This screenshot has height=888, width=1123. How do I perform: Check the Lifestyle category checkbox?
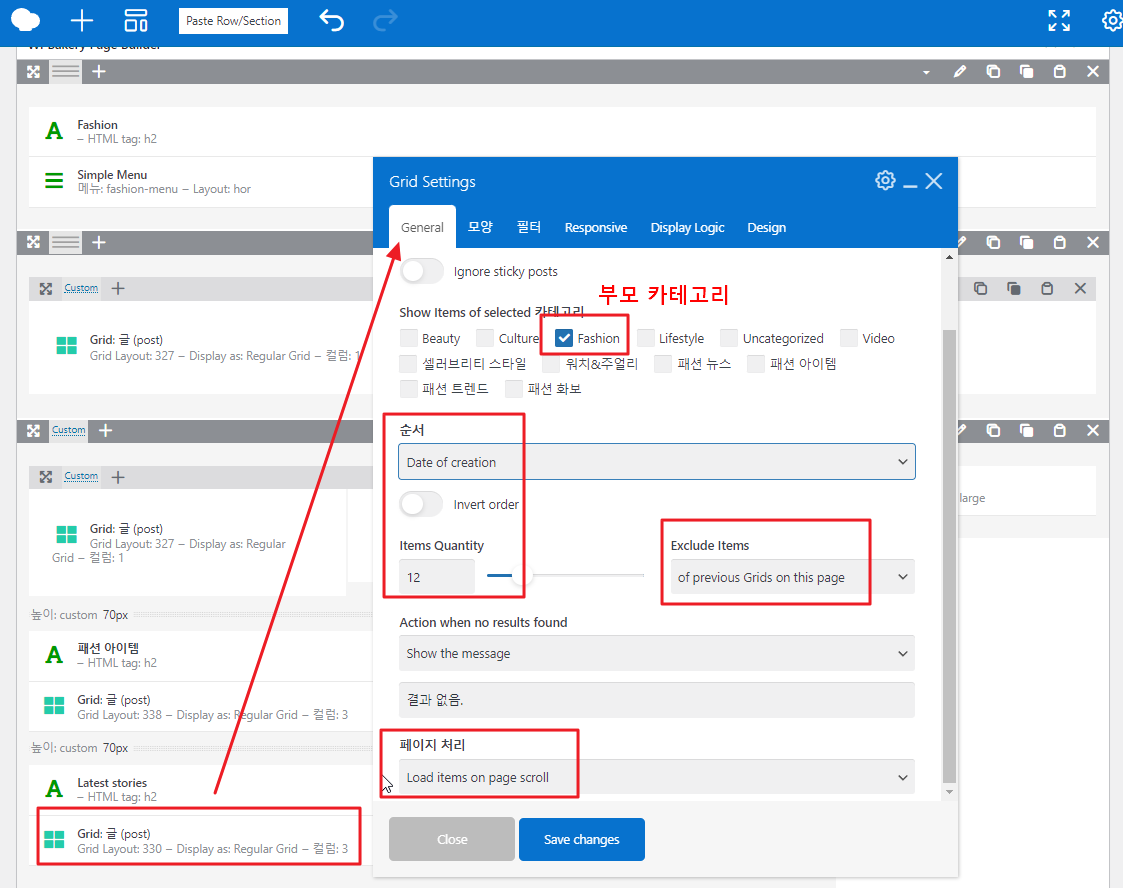[646, 338]
